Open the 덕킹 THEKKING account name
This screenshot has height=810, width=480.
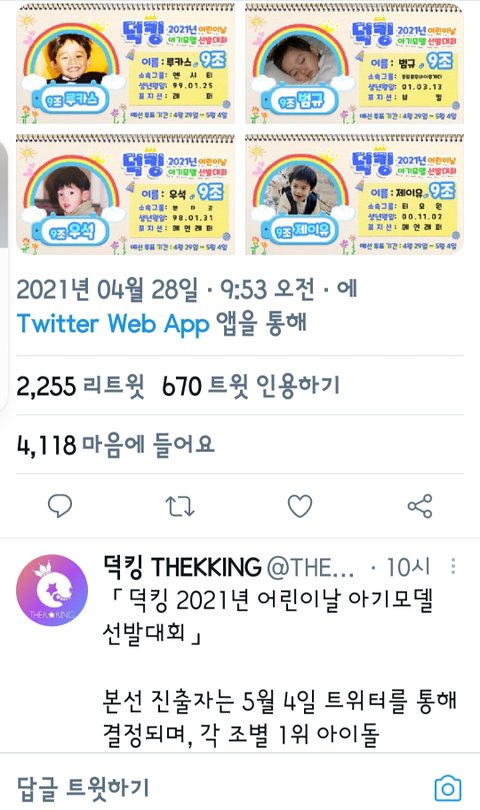[x=182, y=567]
